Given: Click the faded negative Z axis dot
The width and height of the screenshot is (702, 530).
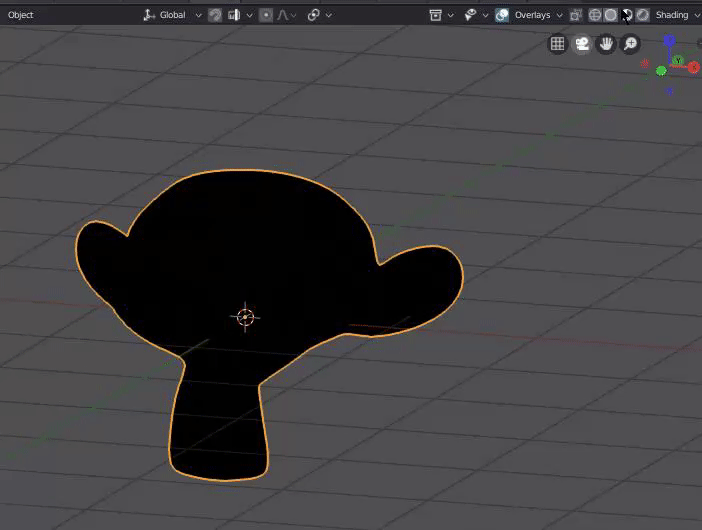Looking at the screenshot, I should pyautogui.click(x=669, y=91).
